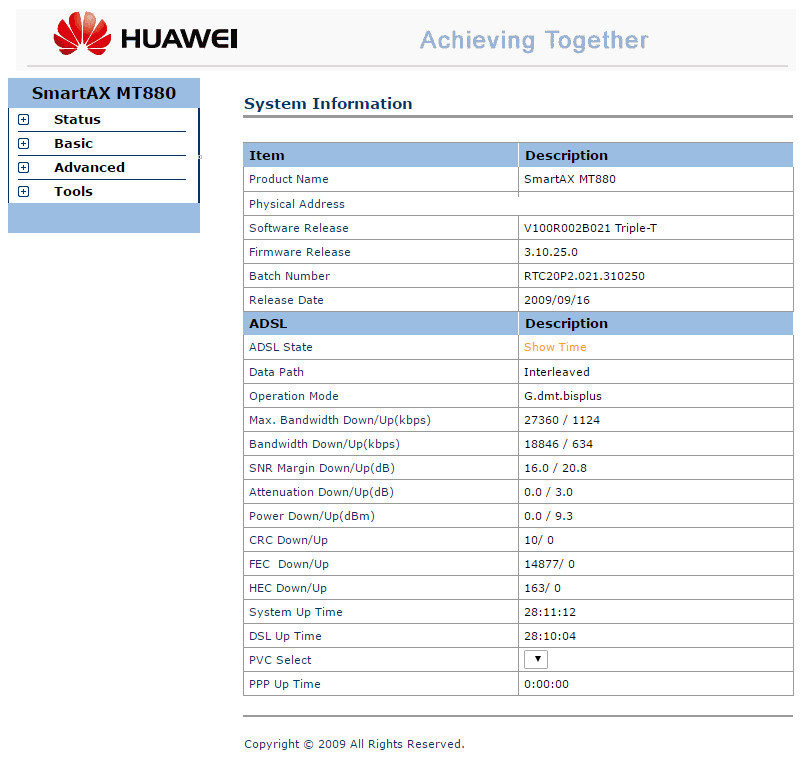Select PPP up time 0:00:00

point(546,684)
